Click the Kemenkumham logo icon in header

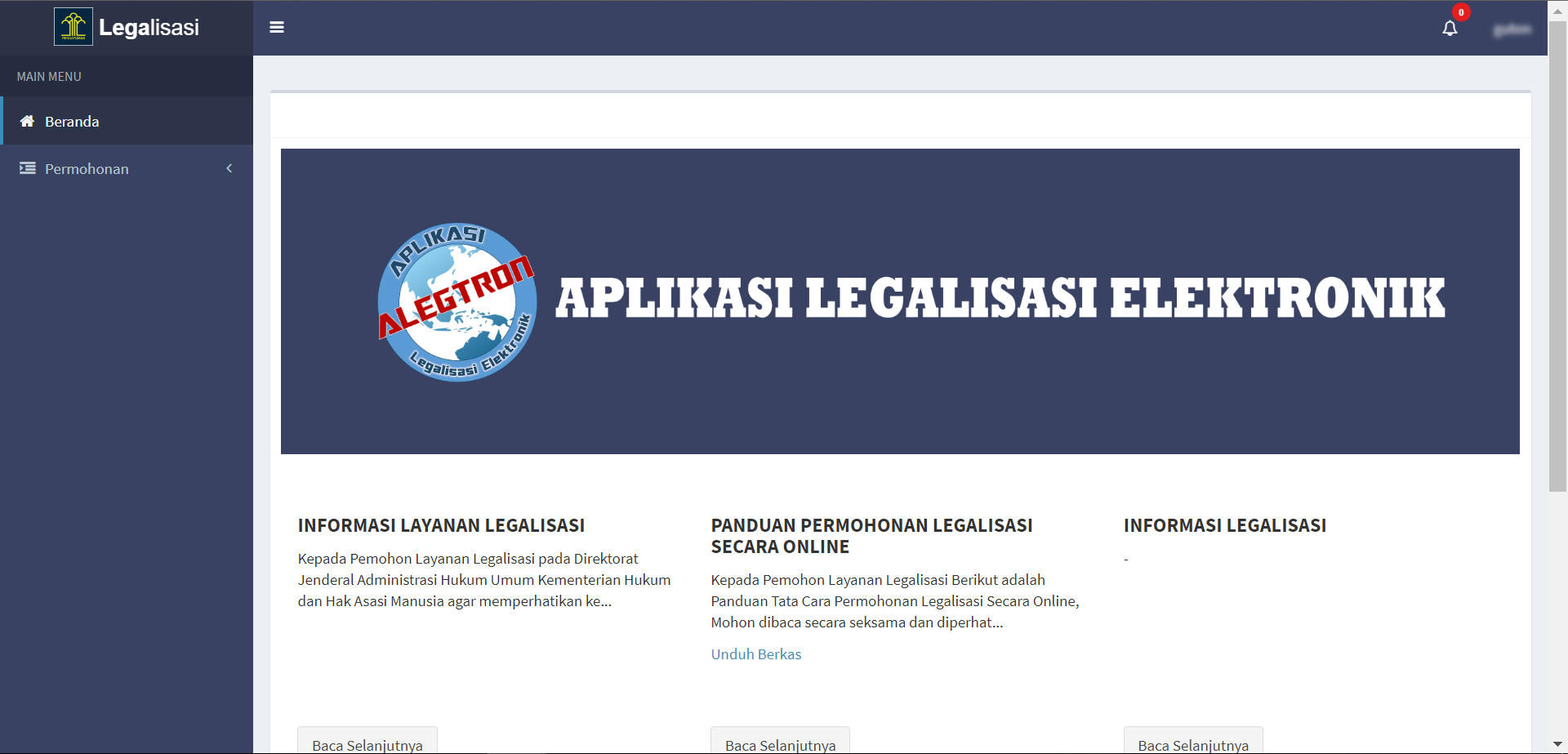(73, 27)
